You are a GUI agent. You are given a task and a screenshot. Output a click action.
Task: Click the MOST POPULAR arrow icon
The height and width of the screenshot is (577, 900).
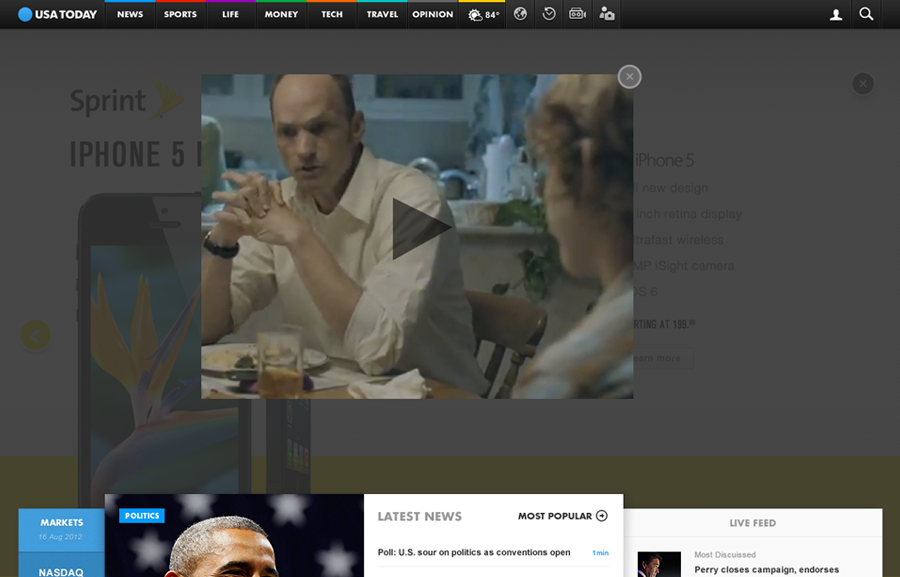tap(602, 516)
